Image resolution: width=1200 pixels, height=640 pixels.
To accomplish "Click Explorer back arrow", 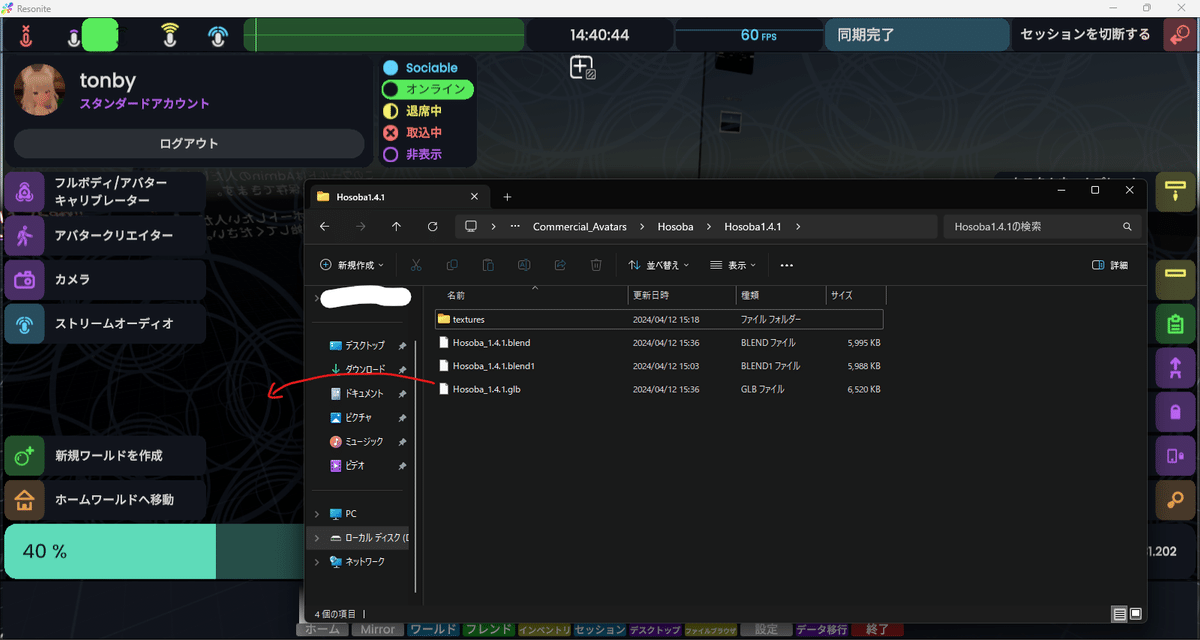I will click(x=324, y=227).
